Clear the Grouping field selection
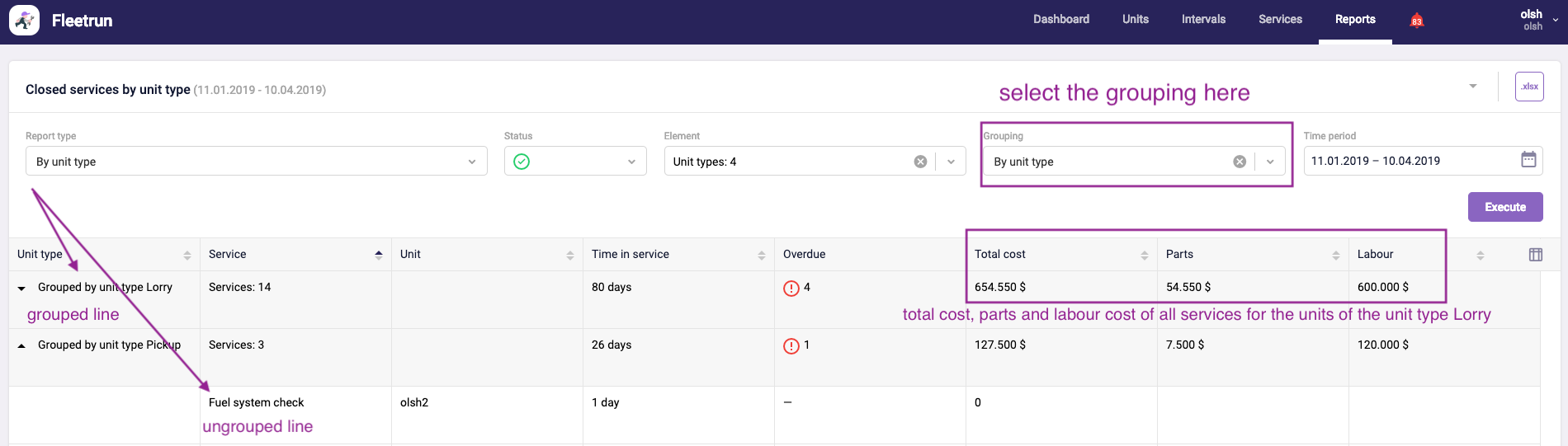The image size is (1568, 446). tap(1239, 162)
